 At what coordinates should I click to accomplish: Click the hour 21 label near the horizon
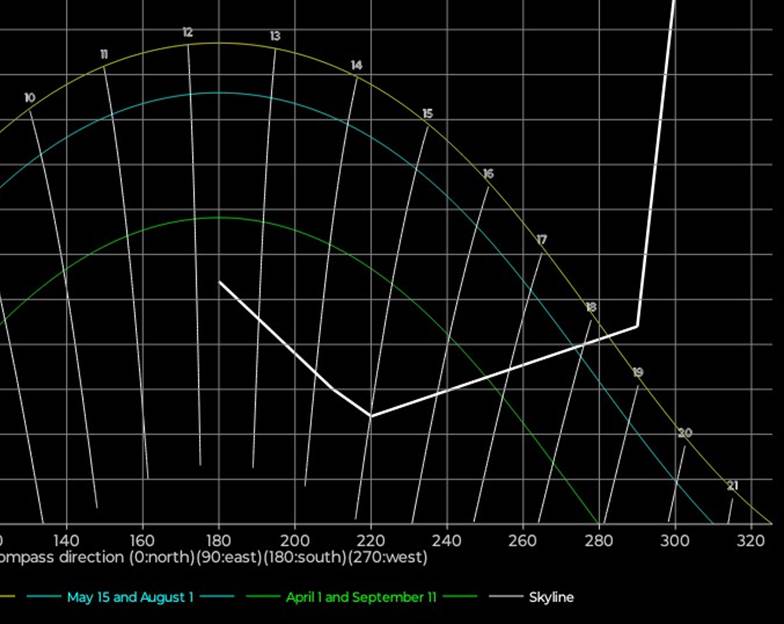click(732, 486)
